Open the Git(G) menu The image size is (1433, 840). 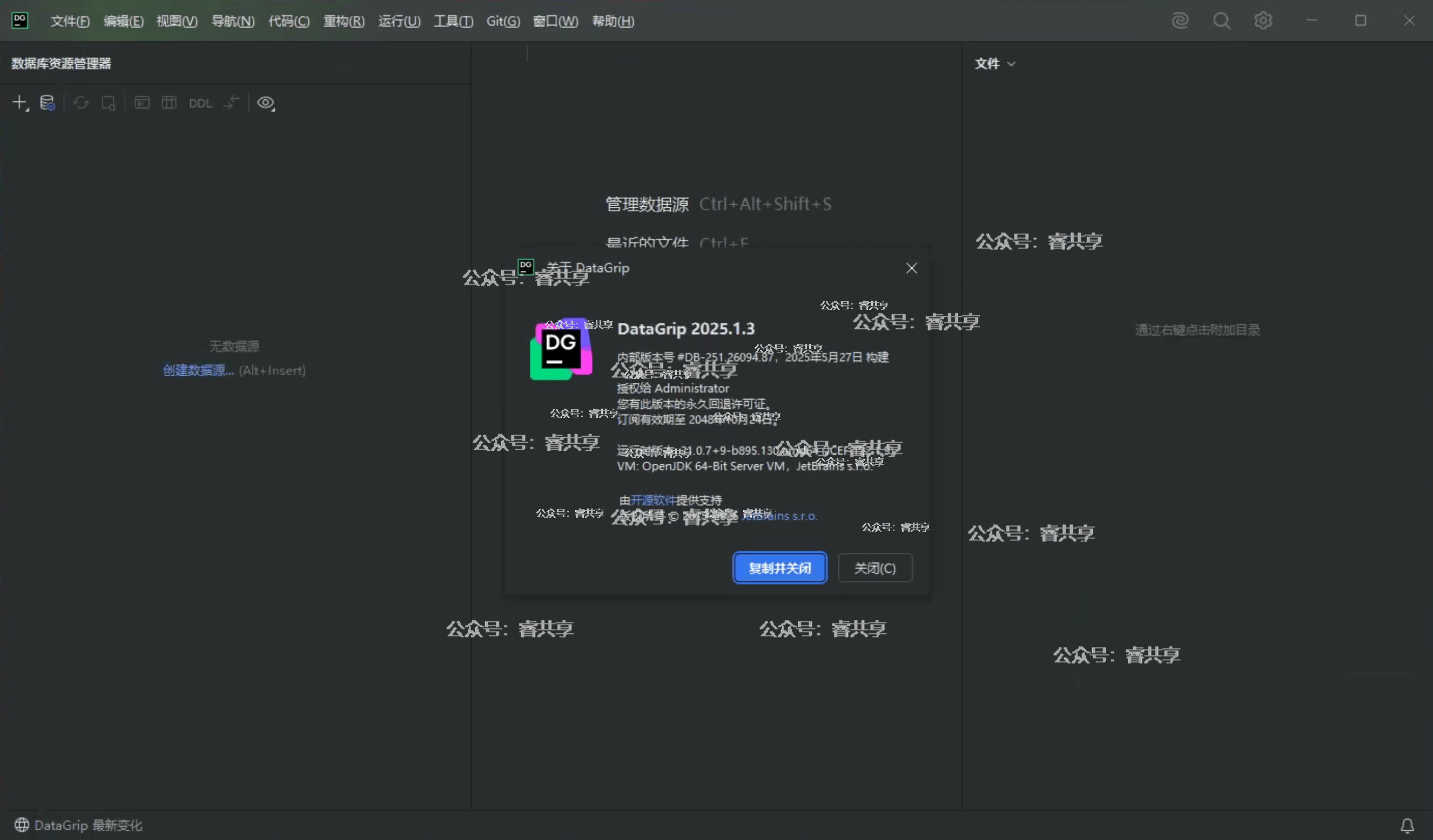click(x=503, y=22)
